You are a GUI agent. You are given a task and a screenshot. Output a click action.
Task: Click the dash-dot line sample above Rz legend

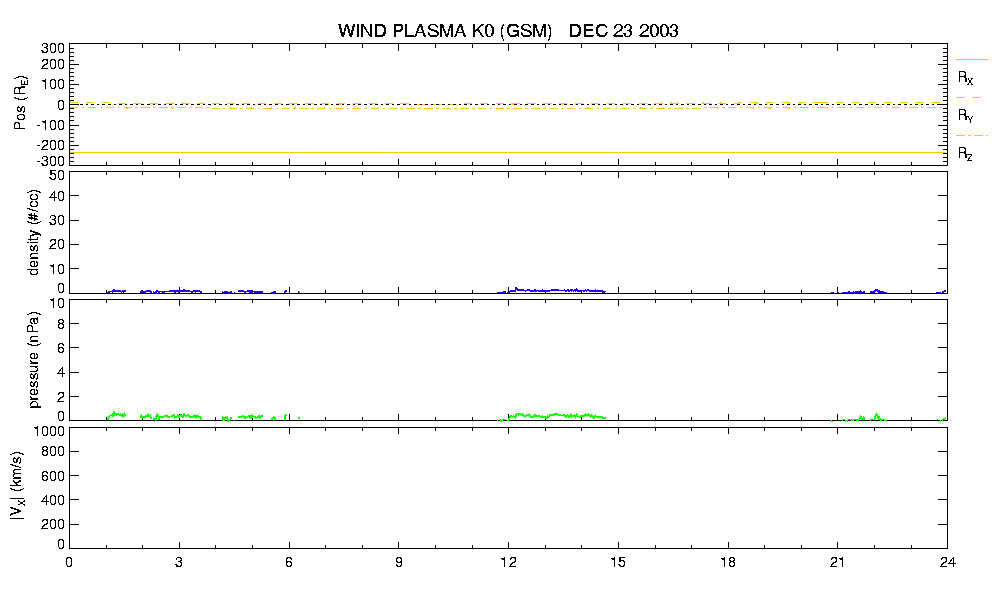click(971, 136)
